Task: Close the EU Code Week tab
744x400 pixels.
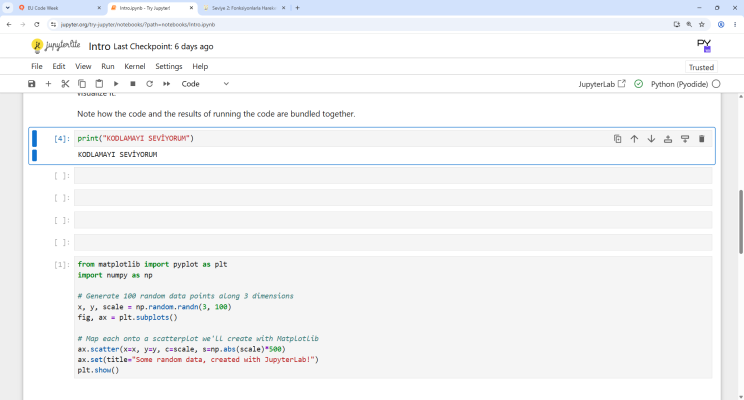Action: (x=99, y=8)
